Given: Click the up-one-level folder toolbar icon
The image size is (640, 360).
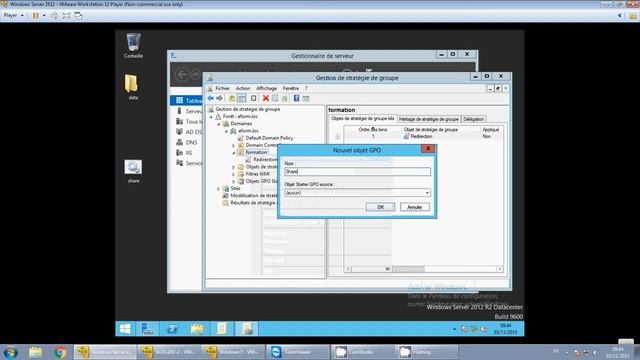Looking at the screenshot, I should [x=232, y=98].
